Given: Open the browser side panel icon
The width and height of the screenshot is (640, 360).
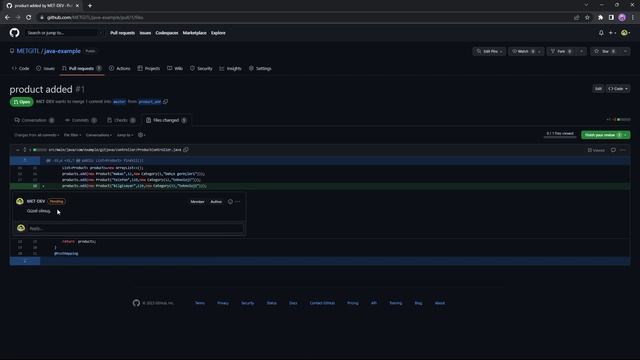Looking at the screenshot, I should click(611, 18).
